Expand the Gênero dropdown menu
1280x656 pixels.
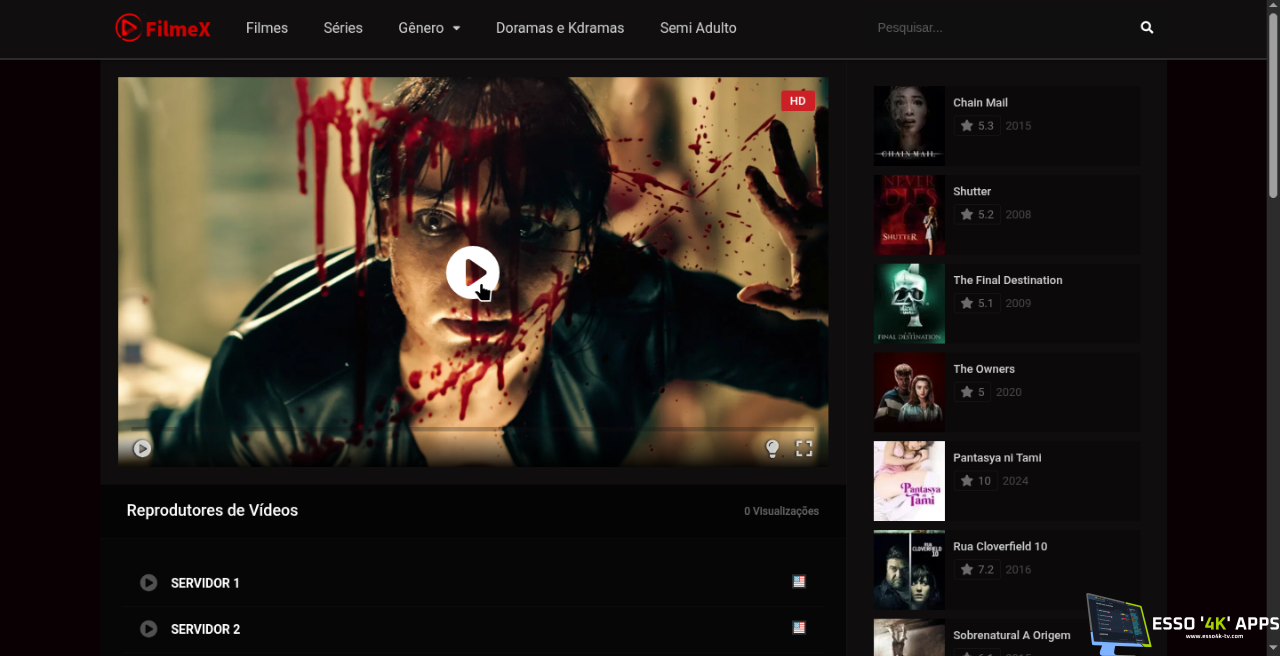coord(429,28)
